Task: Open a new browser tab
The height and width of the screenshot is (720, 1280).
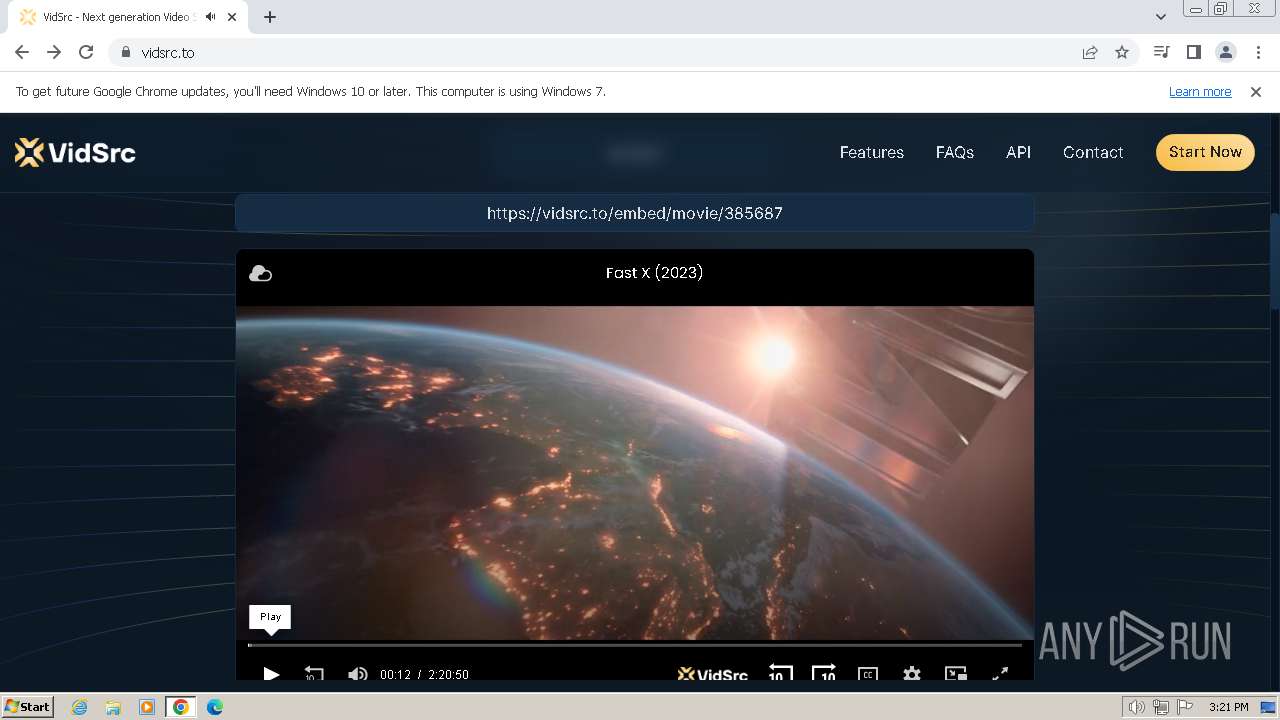Action: pyautogui.click(x=270, y=17)
